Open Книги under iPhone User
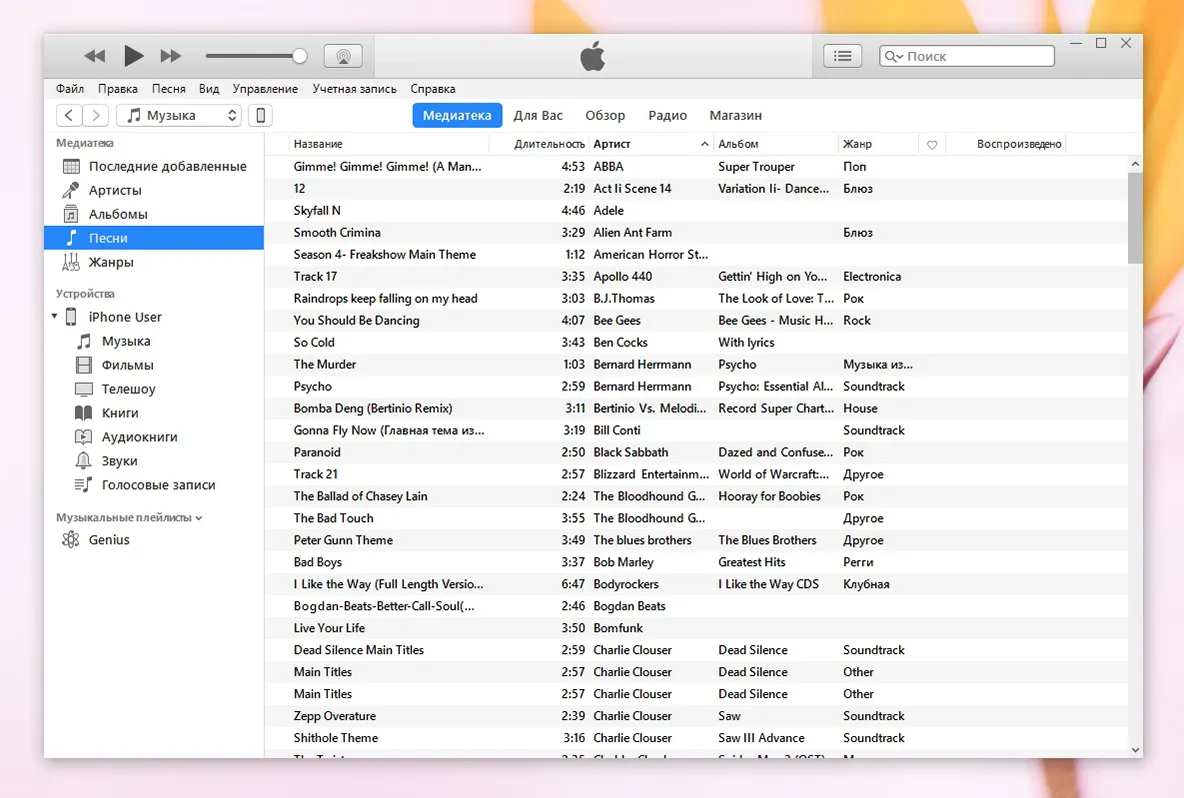 coord(154,413)
